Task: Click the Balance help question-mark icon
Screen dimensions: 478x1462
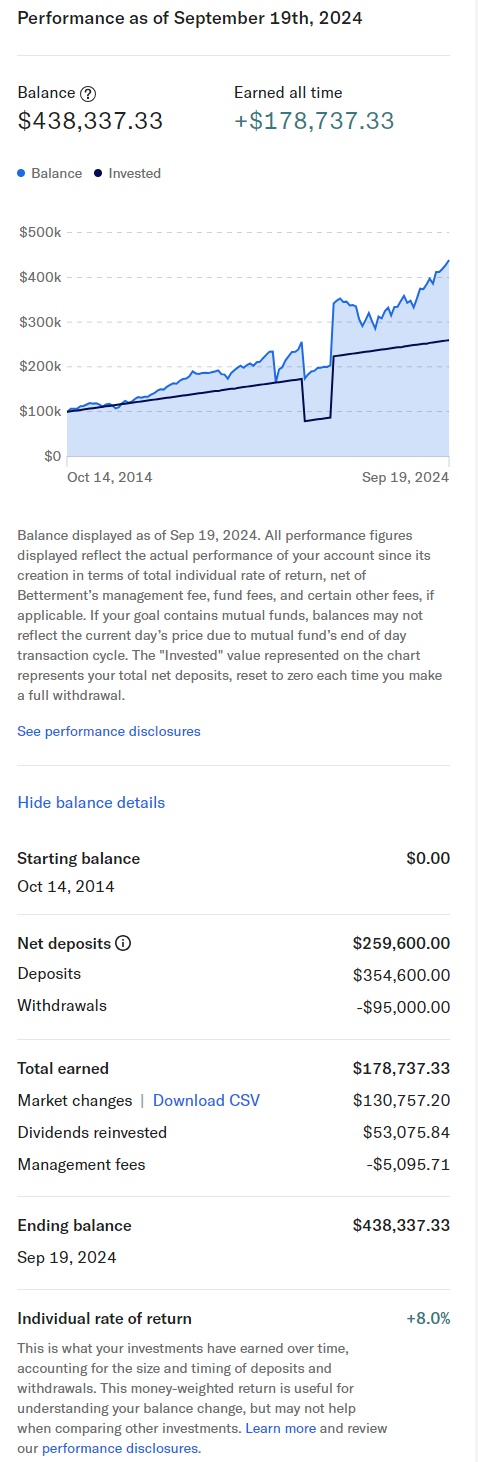Action: pyautogui.click(x=88, y=93)
